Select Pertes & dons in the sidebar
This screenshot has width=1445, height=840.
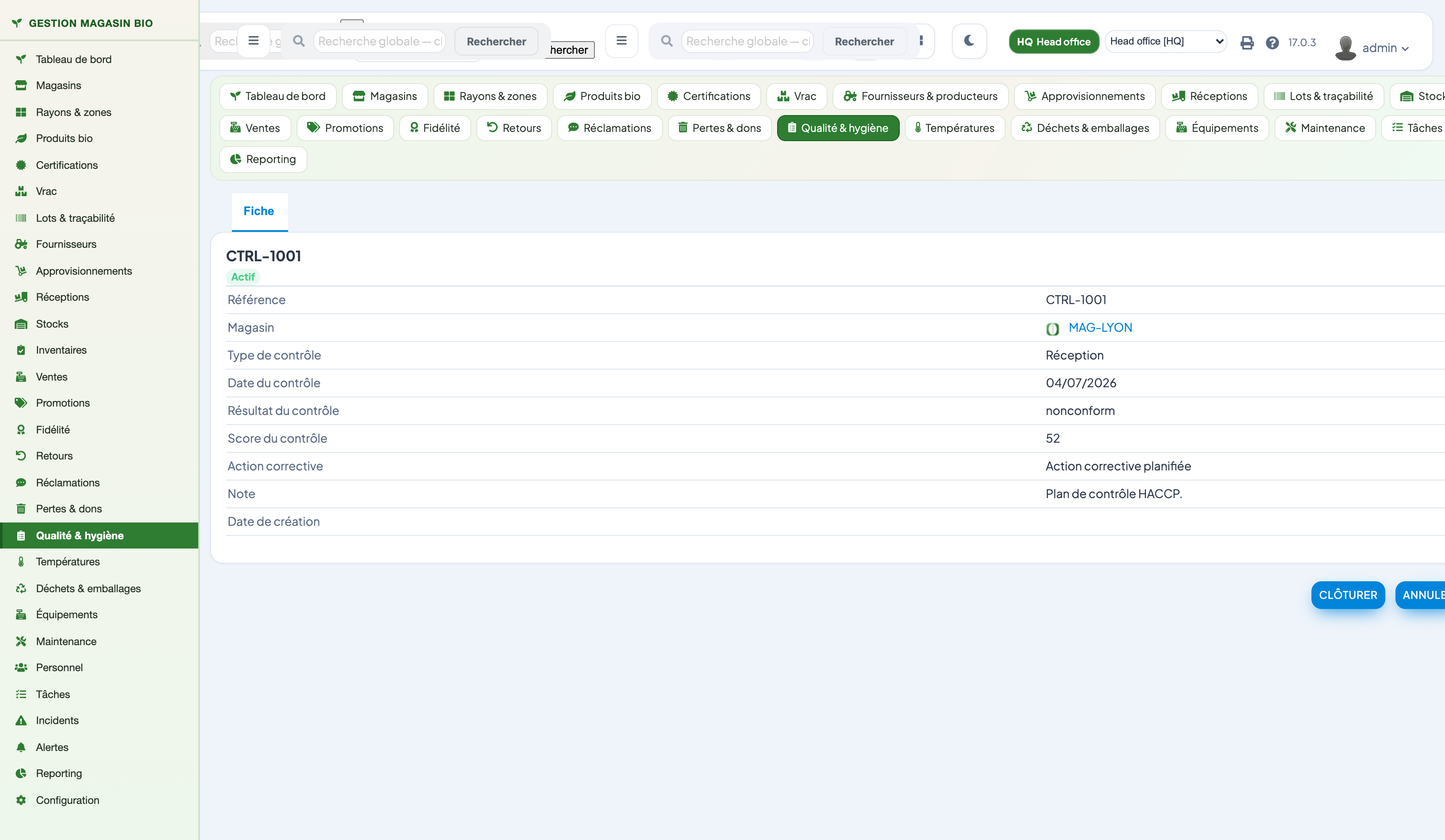pos(99,509)
